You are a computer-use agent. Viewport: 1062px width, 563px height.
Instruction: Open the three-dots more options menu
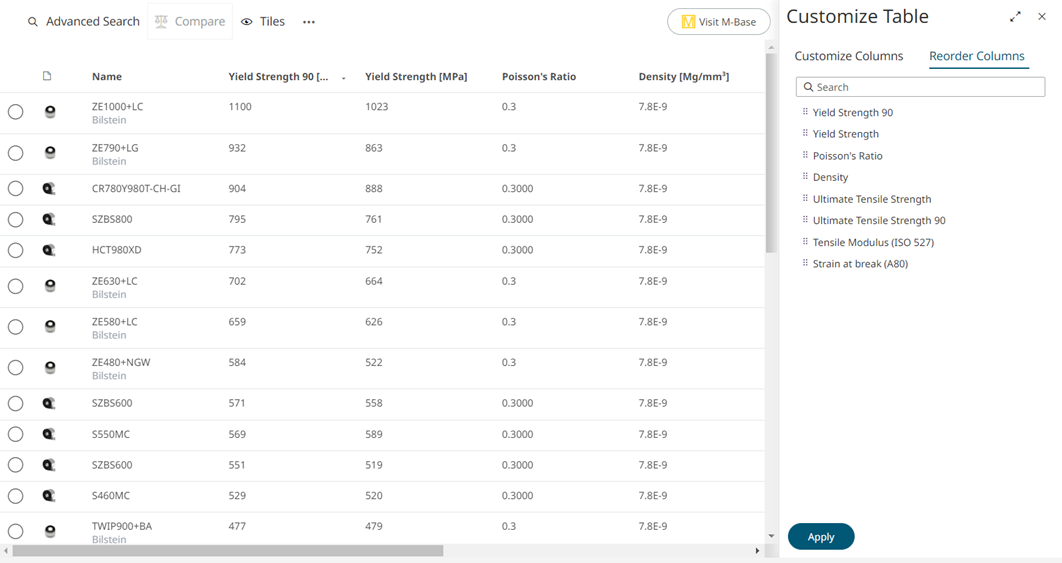[309, 22]
